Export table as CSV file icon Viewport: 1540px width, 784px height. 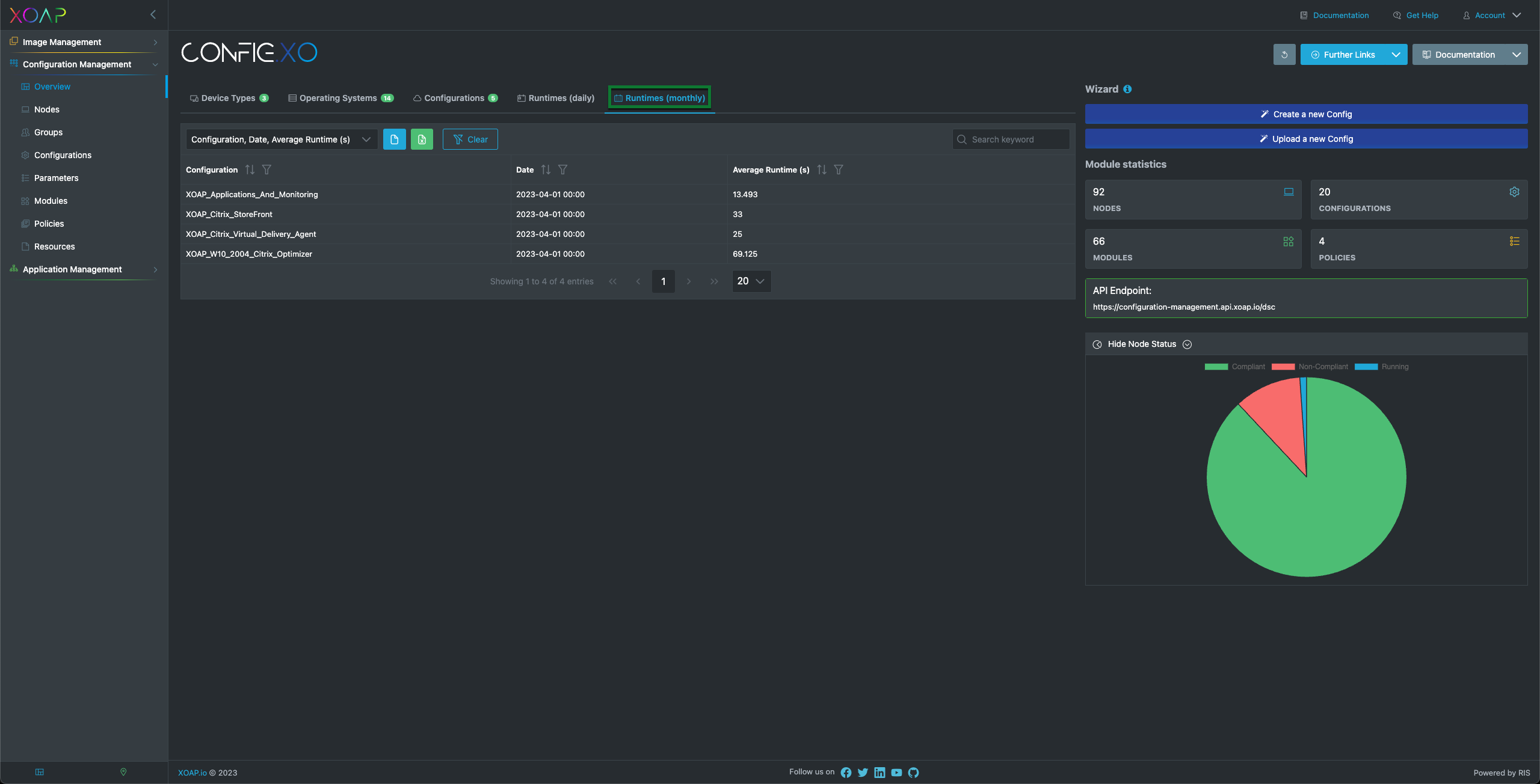coord(395,139)
